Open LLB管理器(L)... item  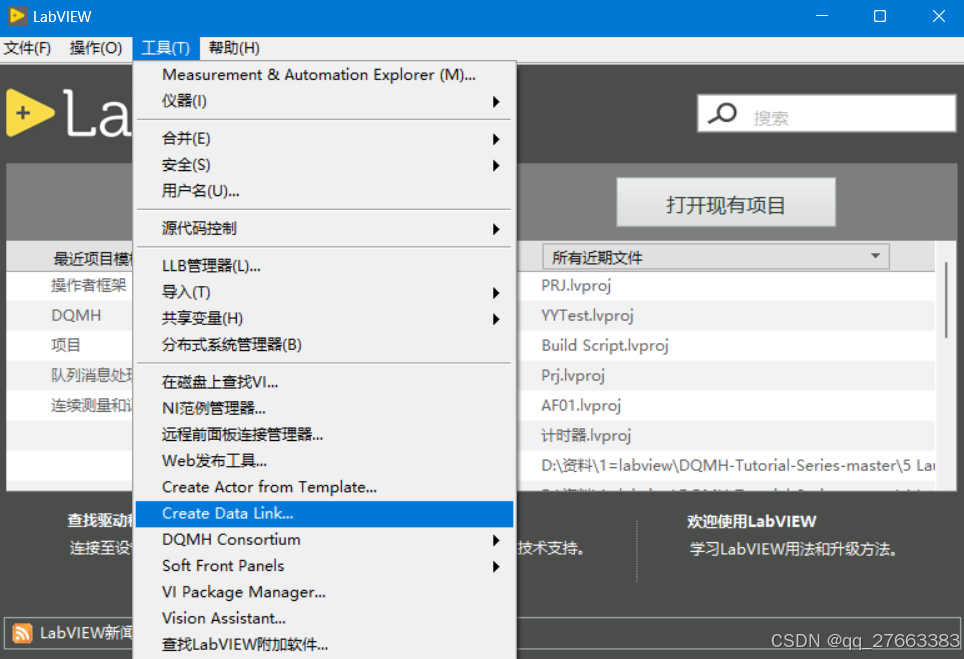pyautogui.click(x=325, y=266)
